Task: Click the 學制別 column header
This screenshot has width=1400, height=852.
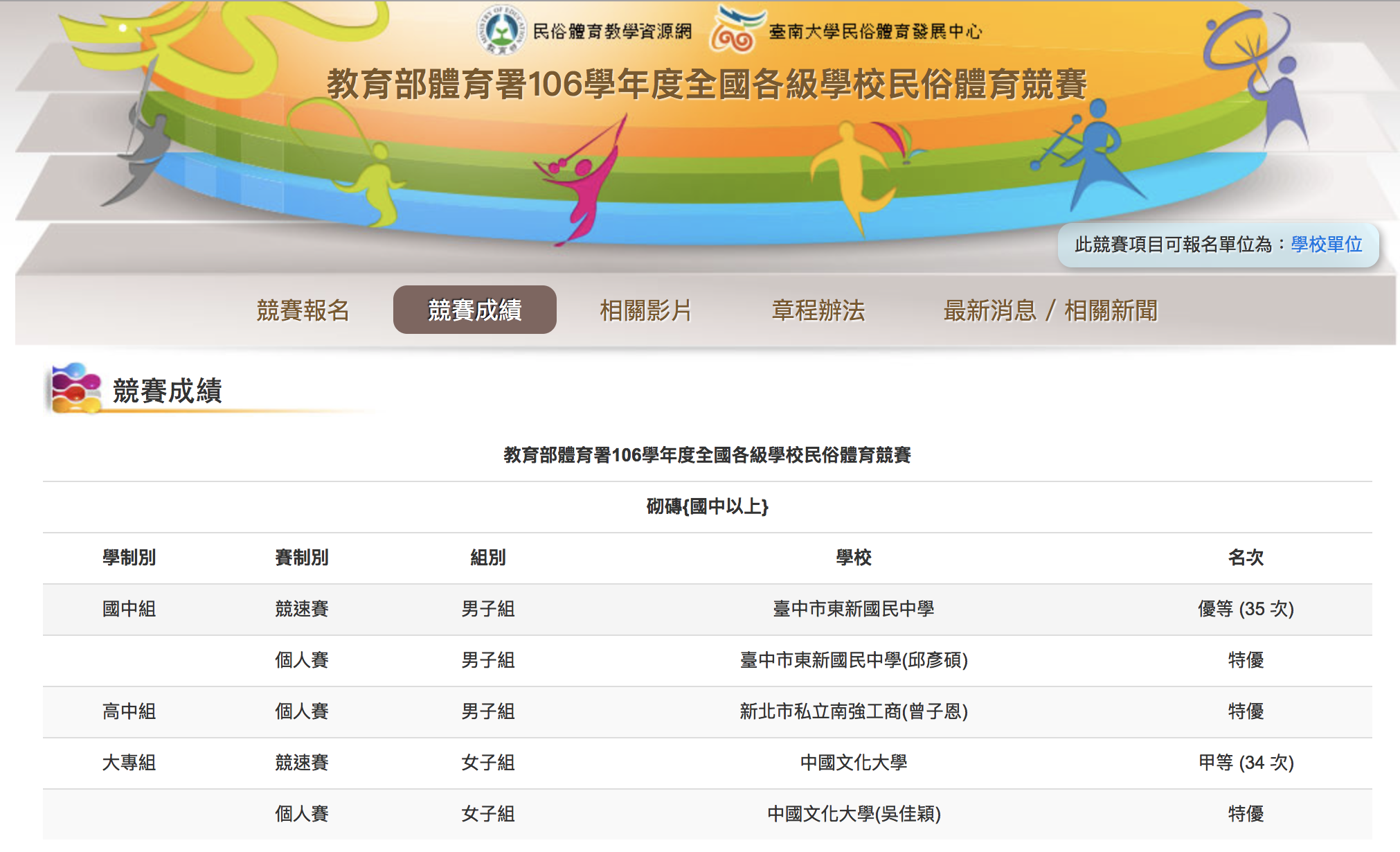Action: pyautogui.click(x=129, y=558)
